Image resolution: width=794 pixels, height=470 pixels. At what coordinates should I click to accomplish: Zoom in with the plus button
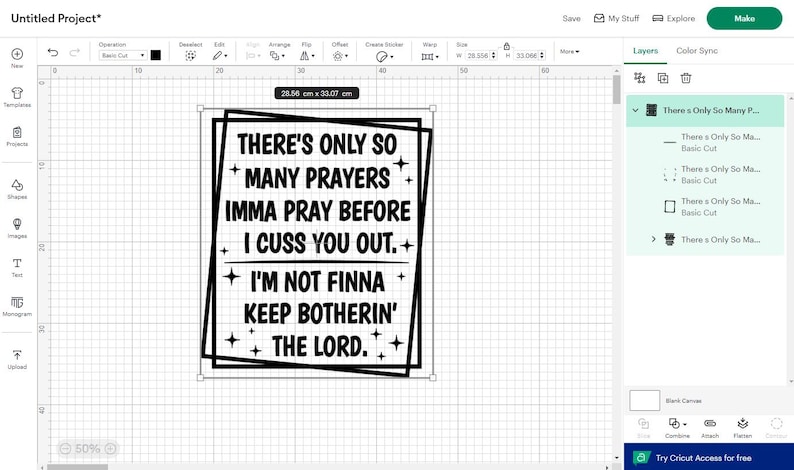(x=110, y=449)
